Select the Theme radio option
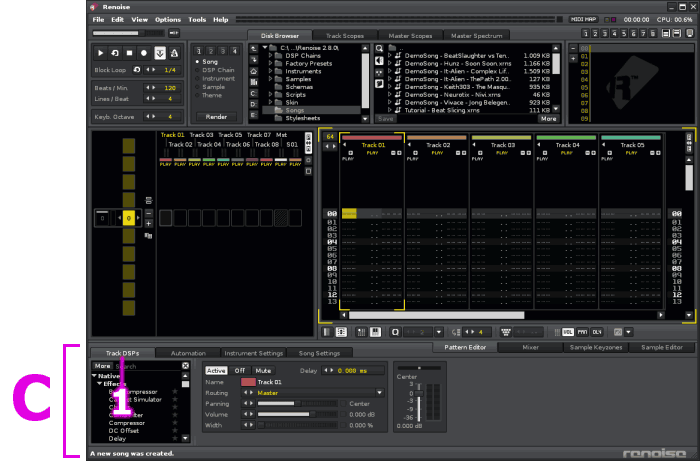This screenshot has width=700, height=461. pos(197,95)
